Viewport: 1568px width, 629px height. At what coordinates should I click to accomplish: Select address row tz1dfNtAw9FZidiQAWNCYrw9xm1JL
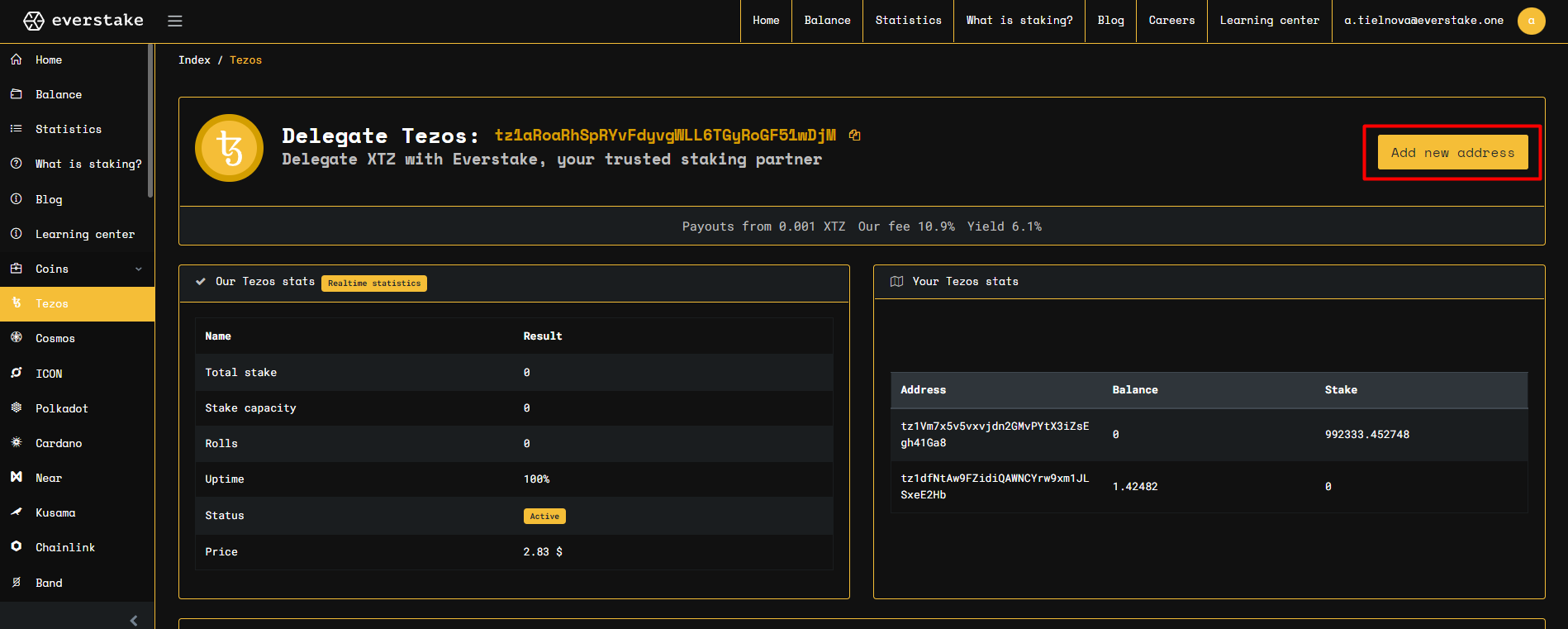coord(1209,487)
